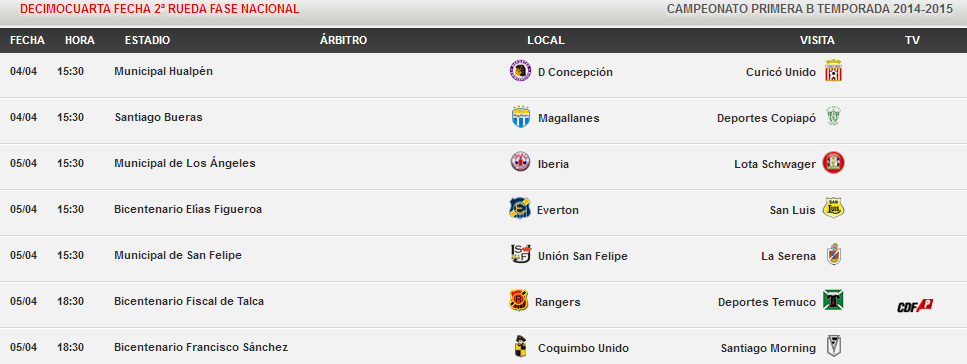The image size is (967, 364).
Task: Click the Rangers team crest
Action: [518, 300]
